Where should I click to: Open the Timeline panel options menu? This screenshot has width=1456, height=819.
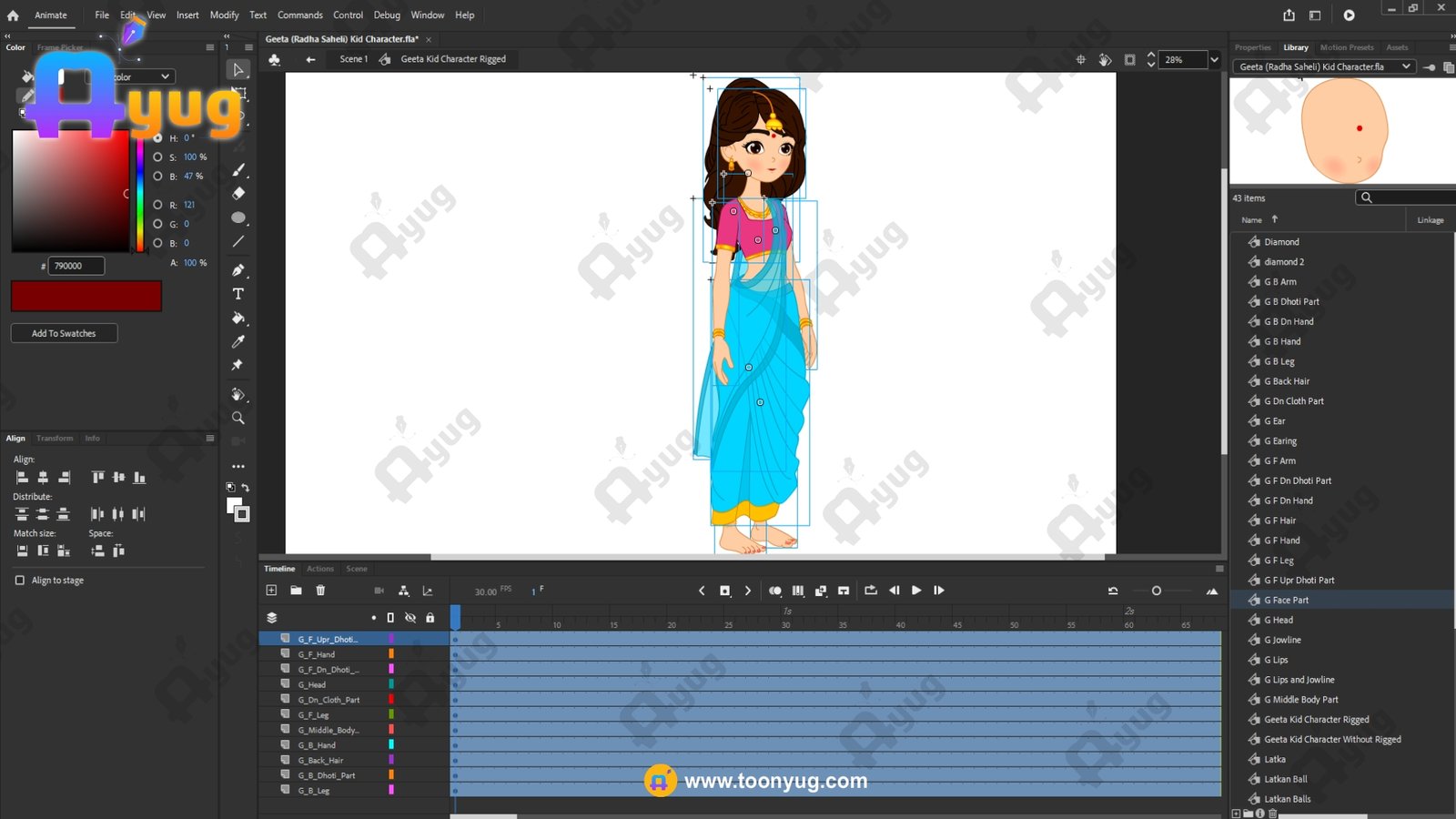tap(1219, 569)
